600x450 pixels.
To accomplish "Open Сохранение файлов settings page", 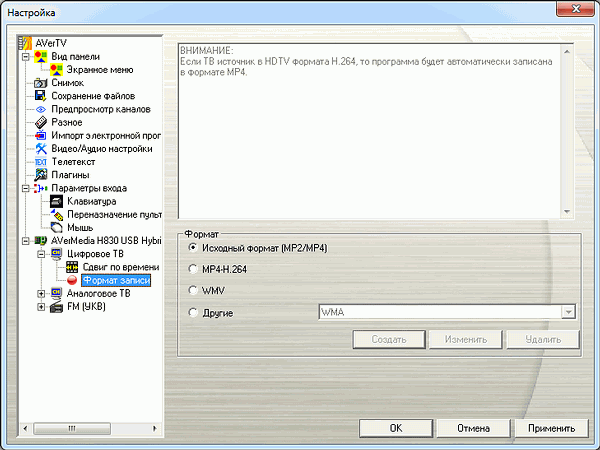I will coord(93,96).
